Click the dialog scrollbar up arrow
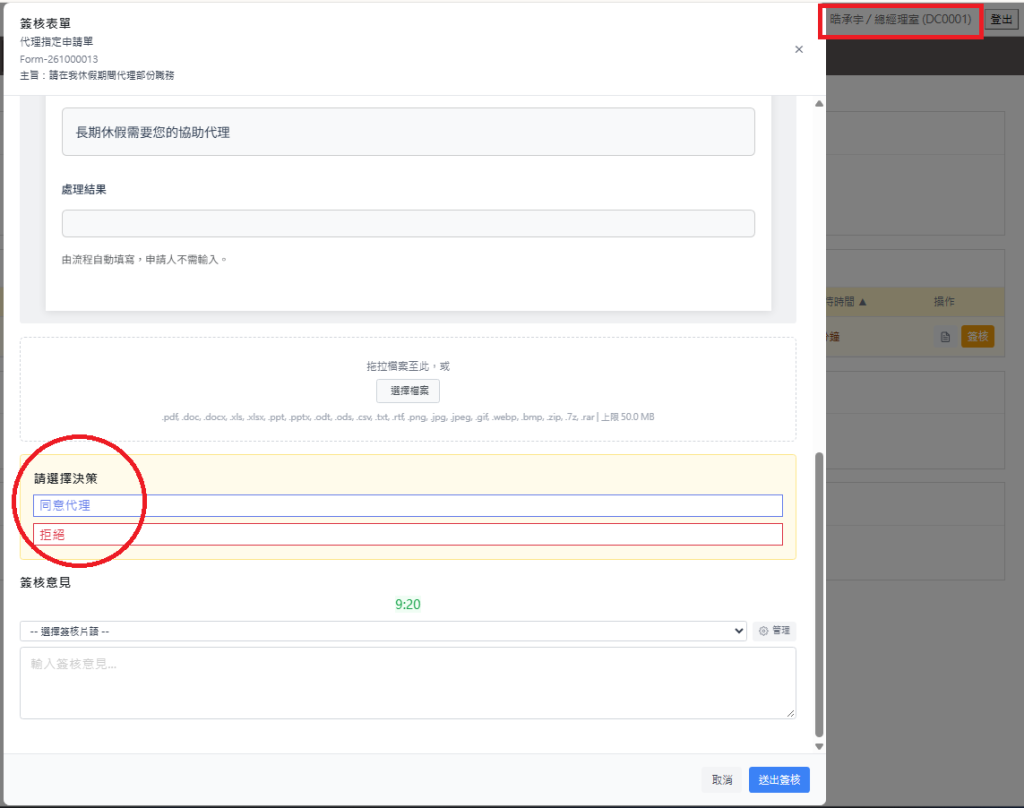The image size is (1024, 808). coord(819,103)
